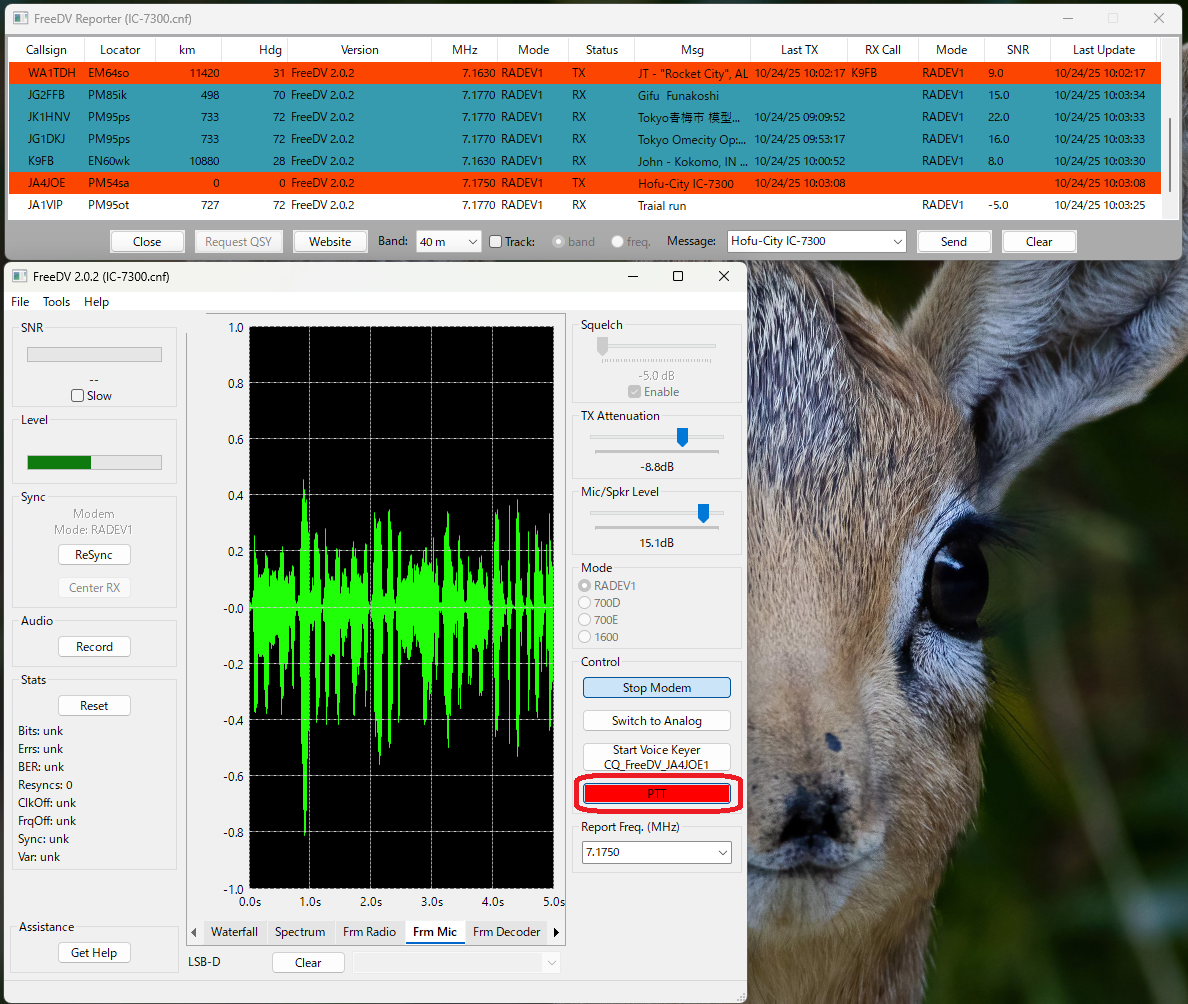Enable the Slow SNR checkbox

tap(78, 396)
